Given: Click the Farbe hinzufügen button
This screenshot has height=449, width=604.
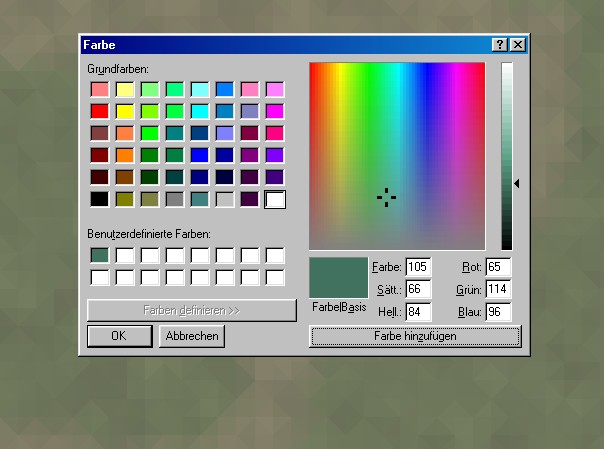Looking at the screenshot, I should pos(415,336).
